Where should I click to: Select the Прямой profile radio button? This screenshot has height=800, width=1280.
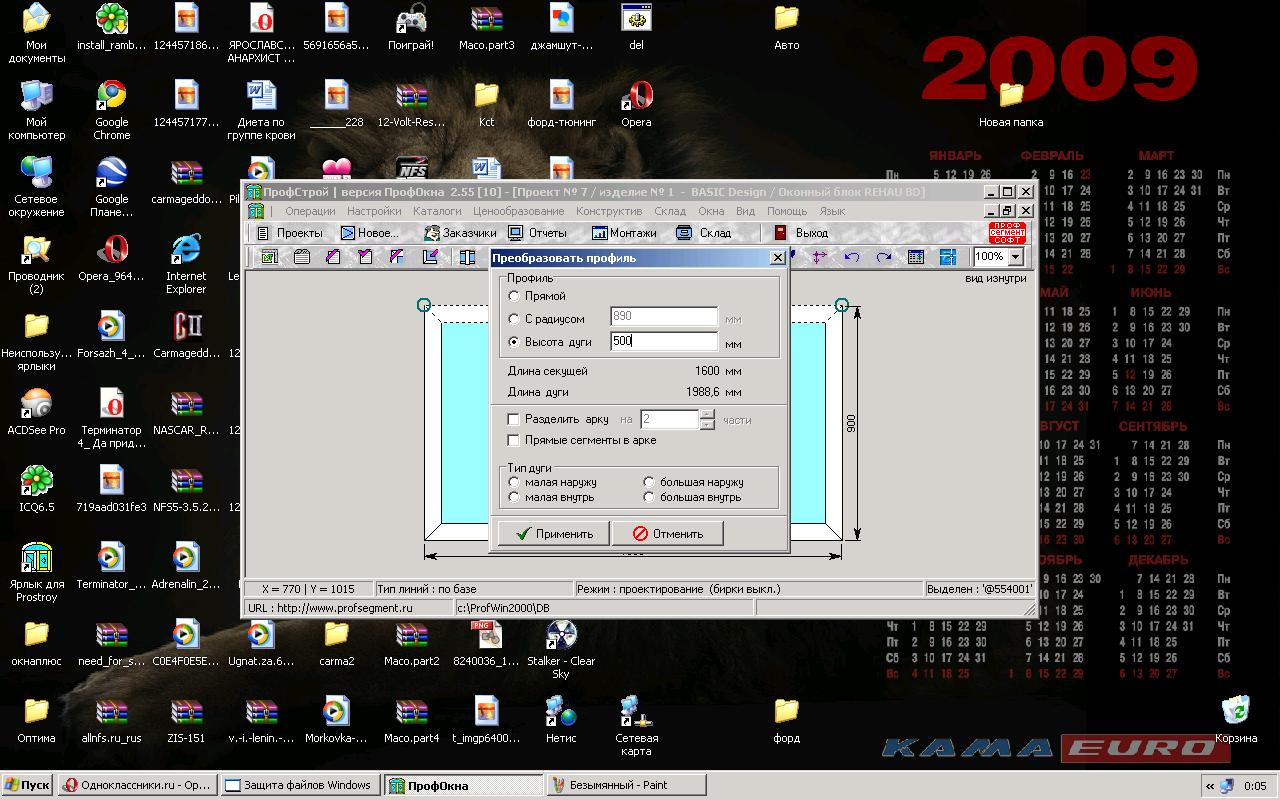tap(514, 296)
